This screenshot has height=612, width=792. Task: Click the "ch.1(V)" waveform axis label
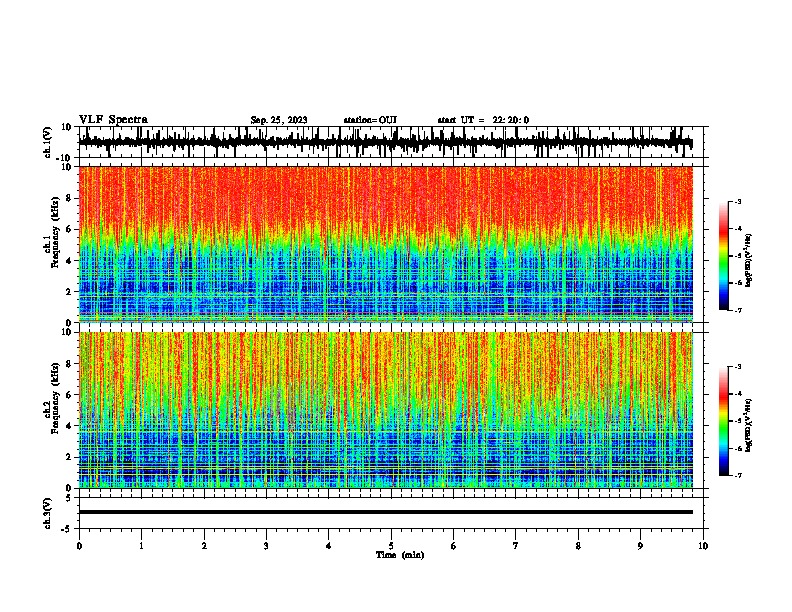[x=48, y=142]
